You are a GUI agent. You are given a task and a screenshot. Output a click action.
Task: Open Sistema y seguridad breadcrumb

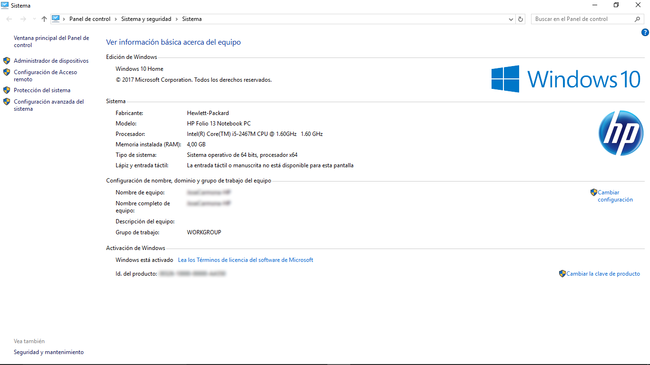pyautogui.click(x=146, y=19)
